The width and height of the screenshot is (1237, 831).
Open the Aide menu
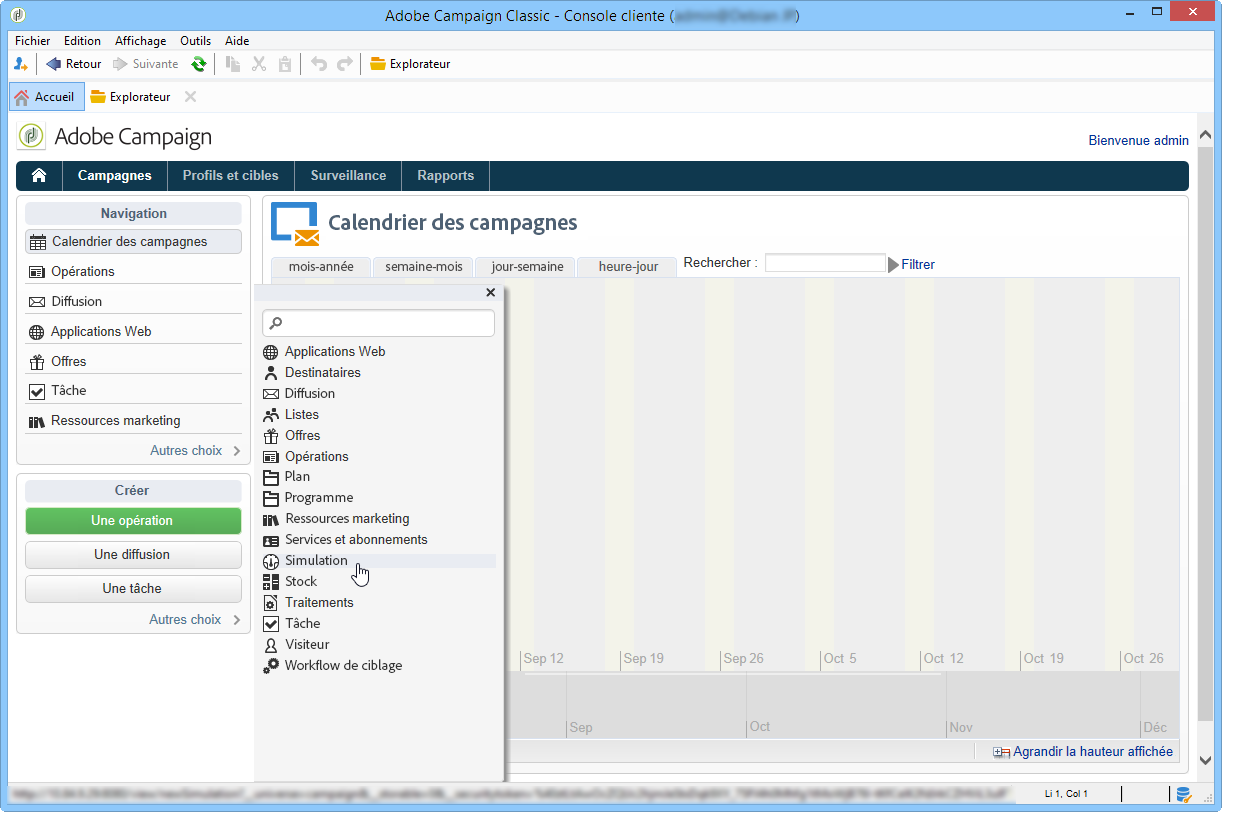pos(237,41)
